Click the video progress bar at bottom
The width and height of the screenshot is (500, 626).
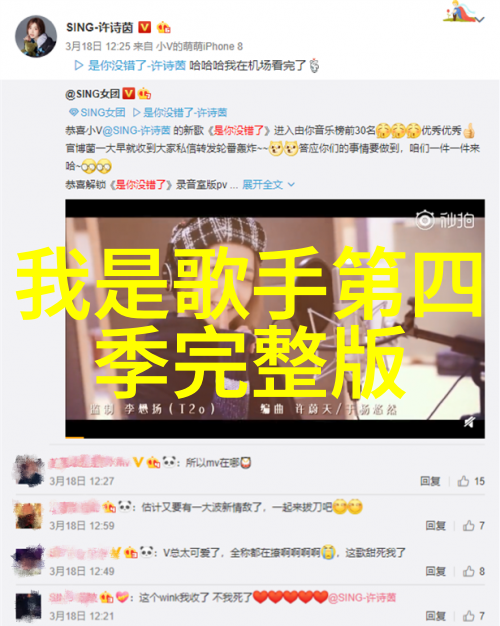pos(275,437)
